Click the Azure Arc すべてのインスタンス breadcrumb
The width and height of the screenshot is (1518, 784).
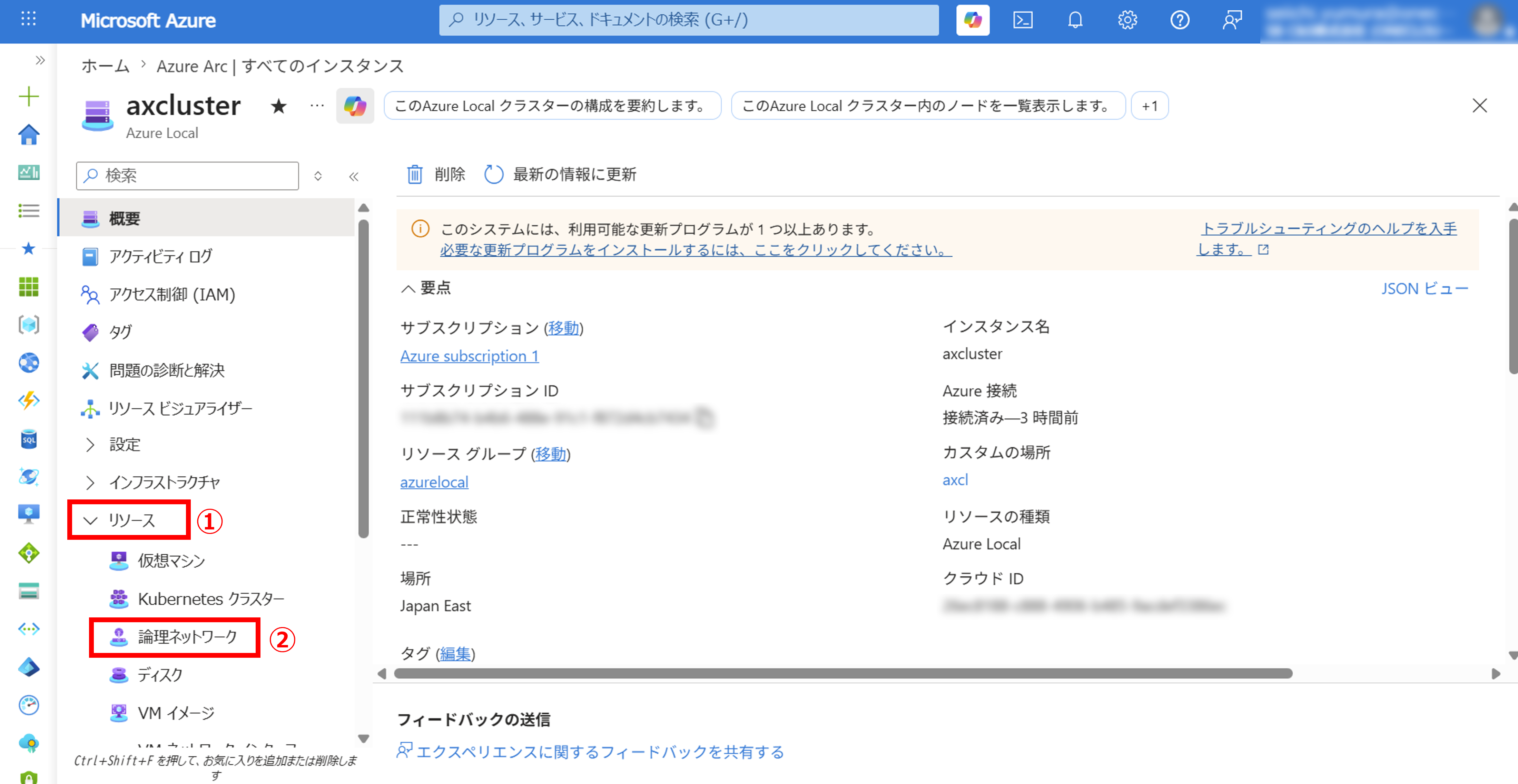click(x=280, y=66)
